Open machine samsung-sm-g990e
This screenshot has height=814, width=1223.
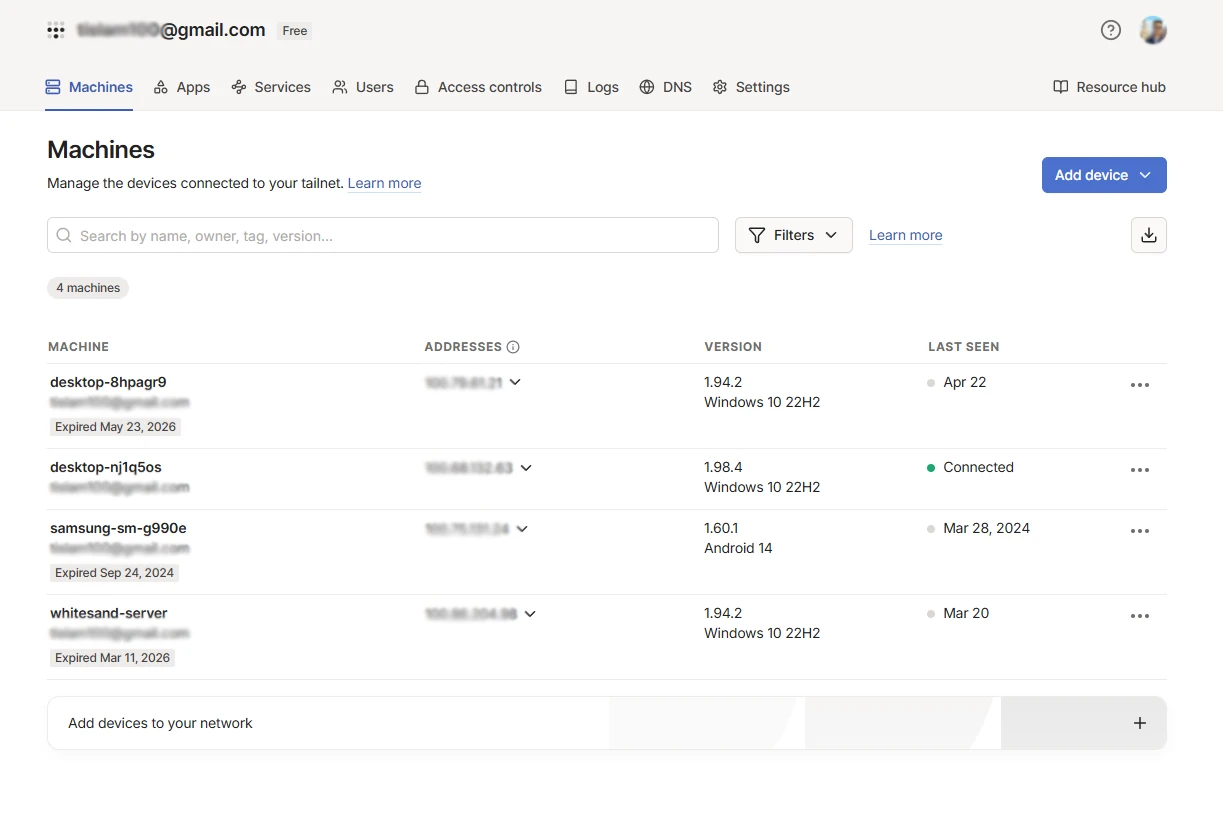[x=118, y=528]
